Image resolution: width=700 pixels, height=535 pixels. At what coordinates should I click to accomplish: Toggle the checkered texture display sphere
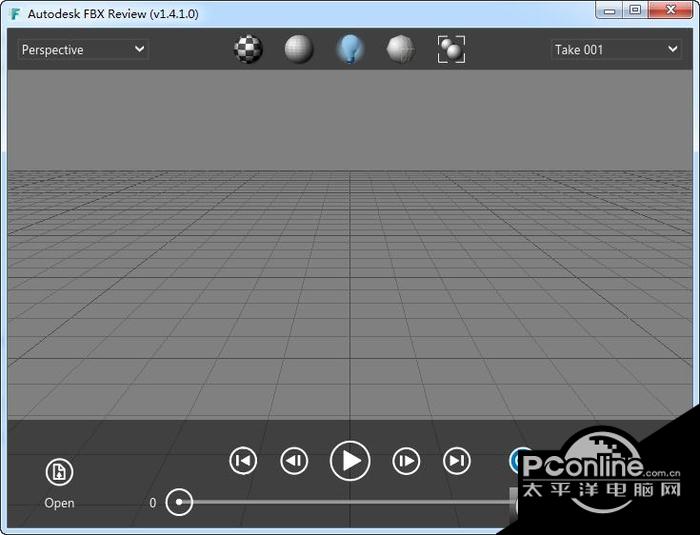click(248, 49)
